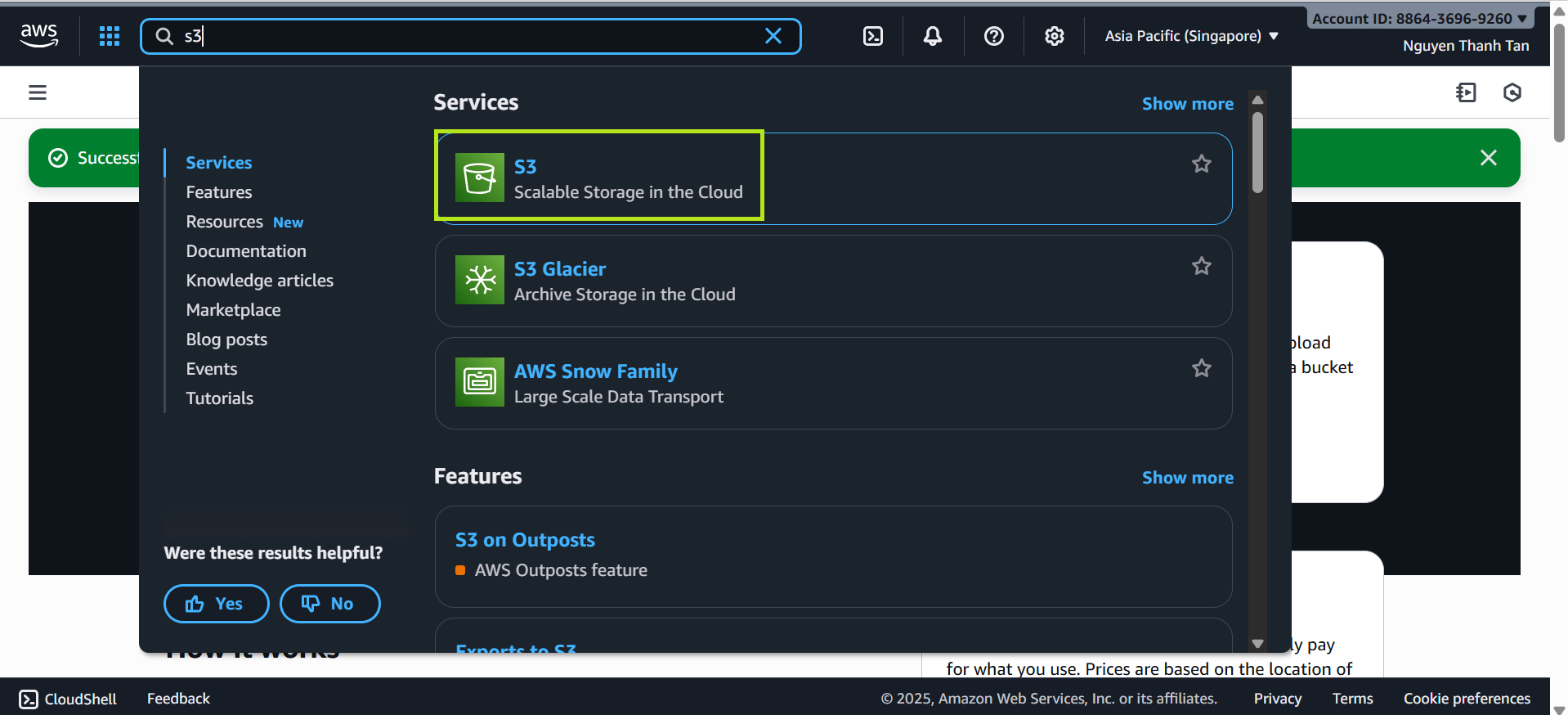
Task: Click Yes for helpful results
Action: pyautogui.click(x=216, y=604)
